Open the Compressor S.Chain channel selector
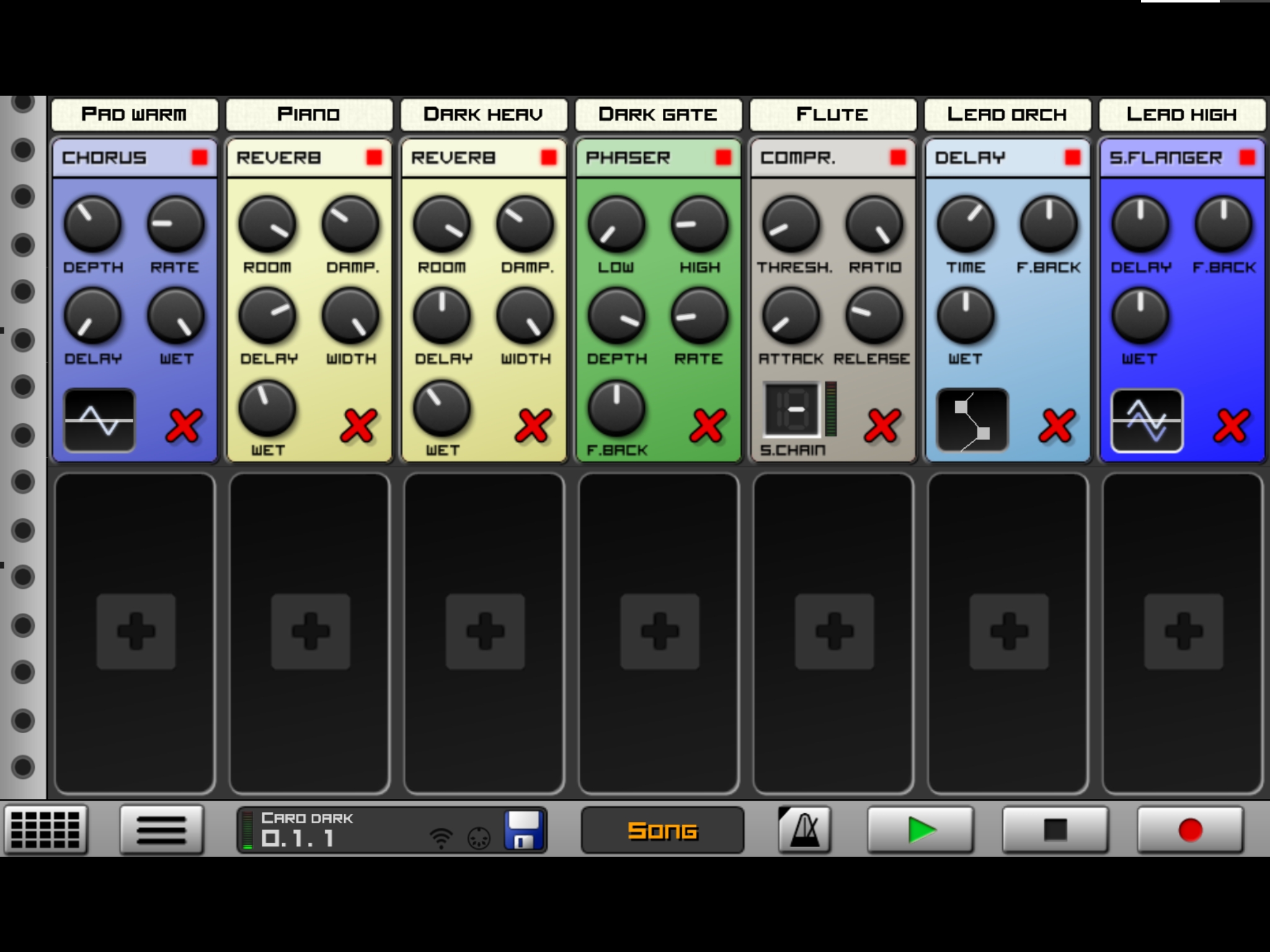 tap(792, 410)
